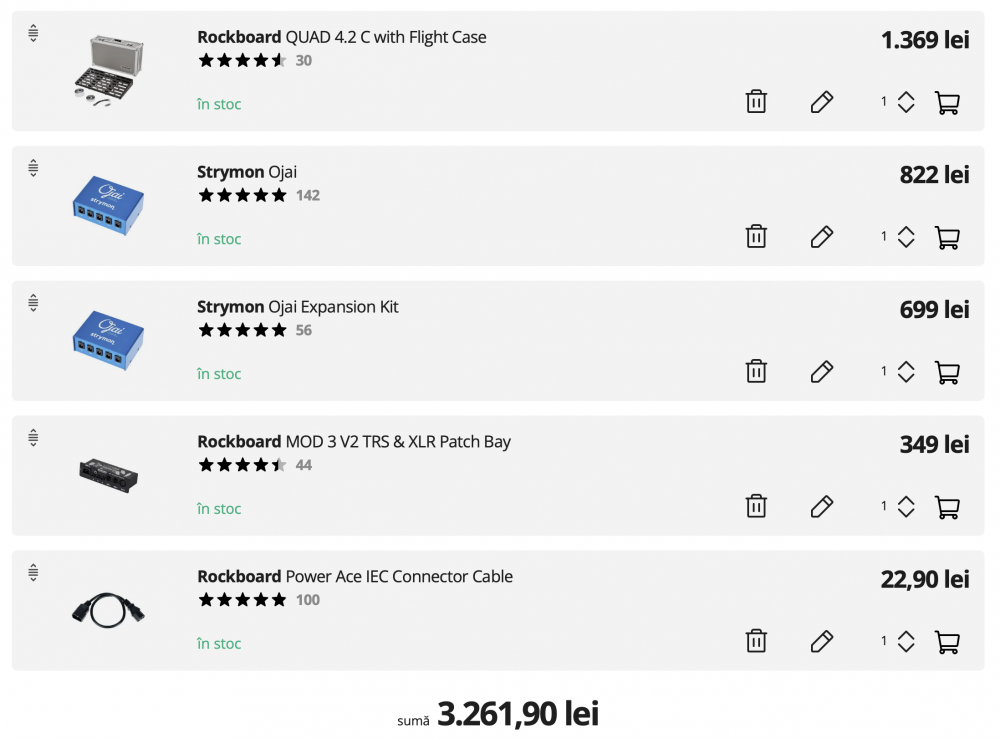1000x739 pixels.
Task: Add Strymon Ojai Expansion Kit to cart
Action: tap(946, 372)
